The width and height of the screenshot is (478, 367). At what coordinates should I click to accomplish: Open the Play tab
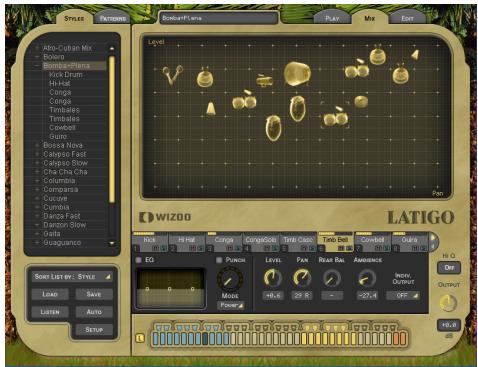tap(332, 19)
